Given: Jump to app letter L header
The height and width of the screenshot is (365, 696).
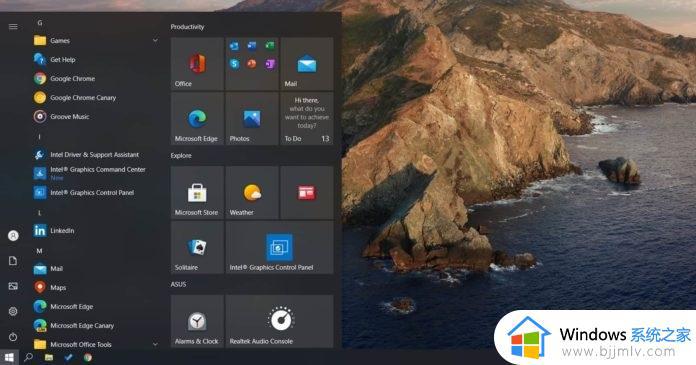Looking at the screenshot, I should (x=40, y=213).
